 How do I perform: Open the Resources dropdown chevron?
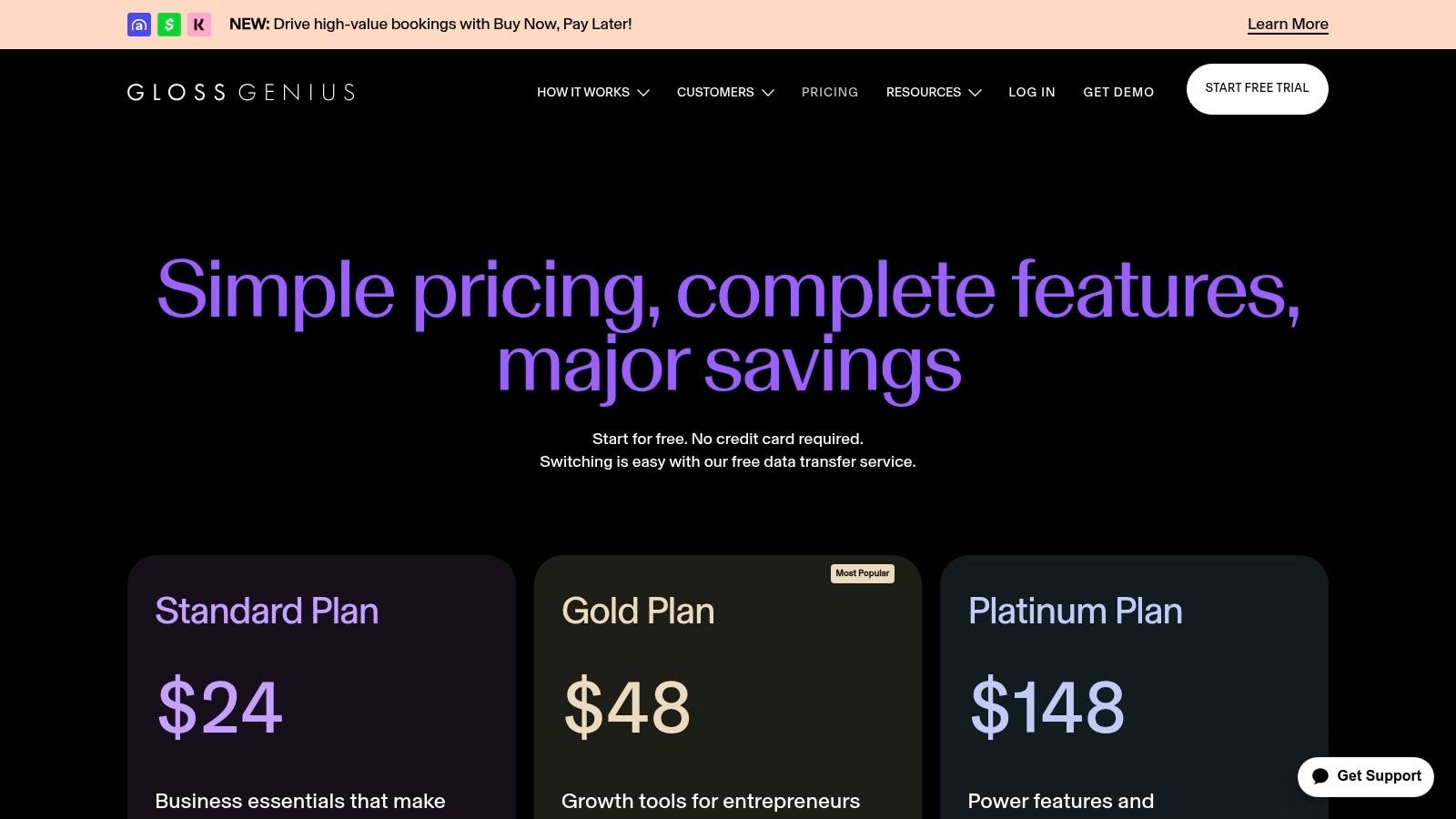coord(976,93)
